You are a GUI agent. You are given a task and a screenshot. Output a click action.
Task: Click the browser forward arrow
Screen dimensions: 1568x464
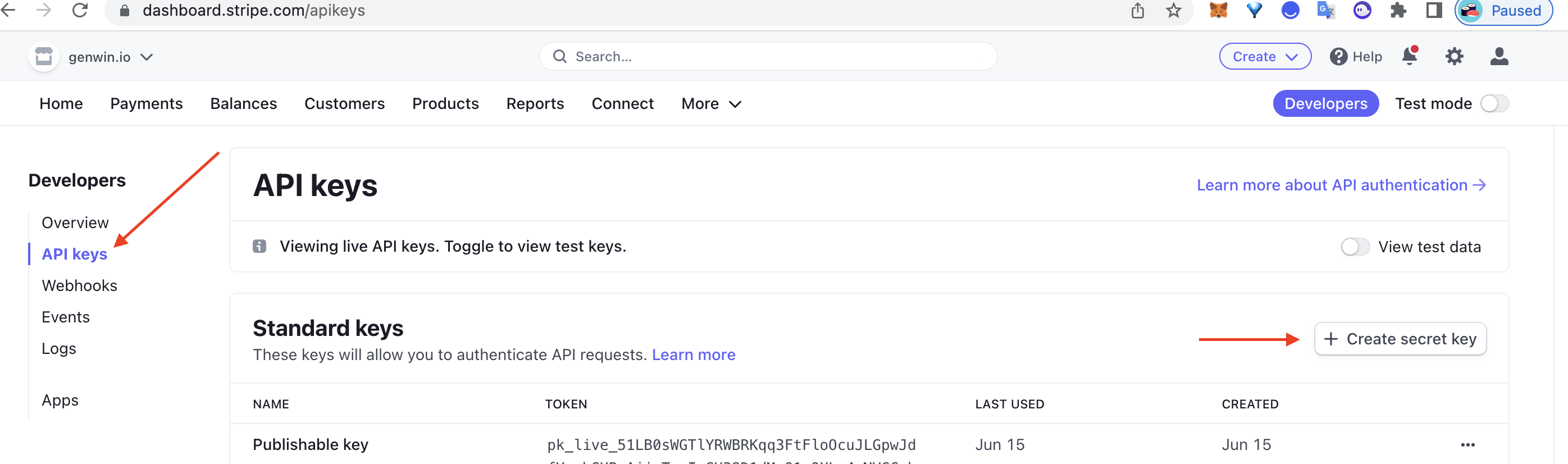click(x=44, y=10)
